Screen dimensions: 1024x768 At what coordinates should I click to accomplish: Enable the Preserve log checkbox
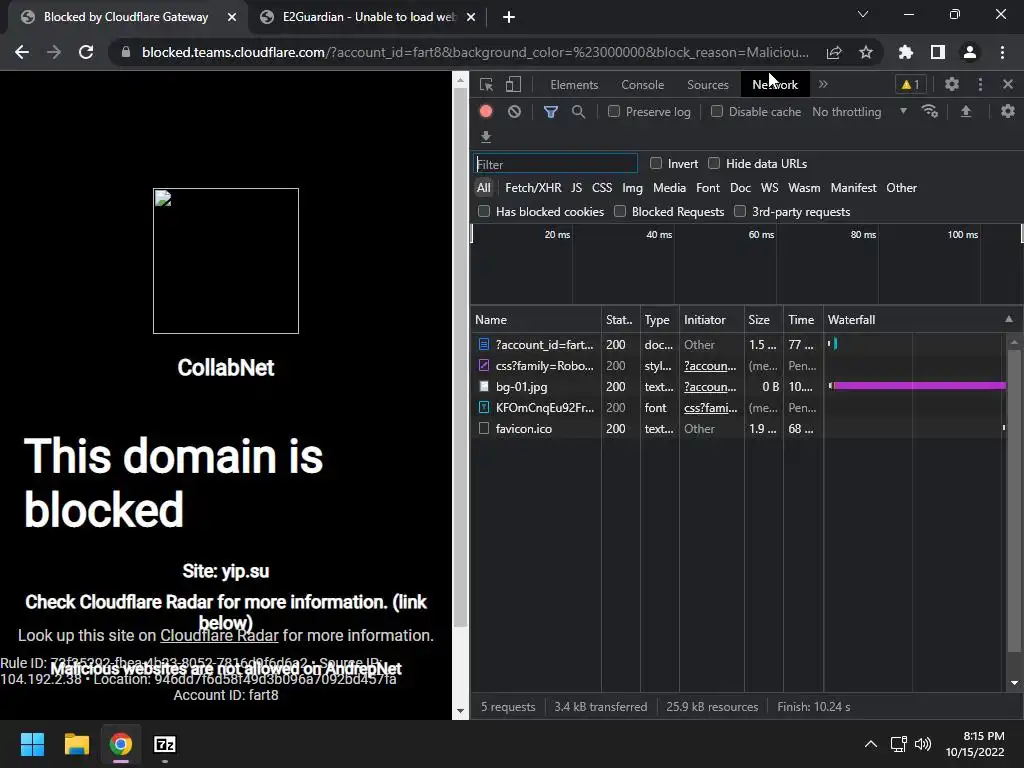614,112
